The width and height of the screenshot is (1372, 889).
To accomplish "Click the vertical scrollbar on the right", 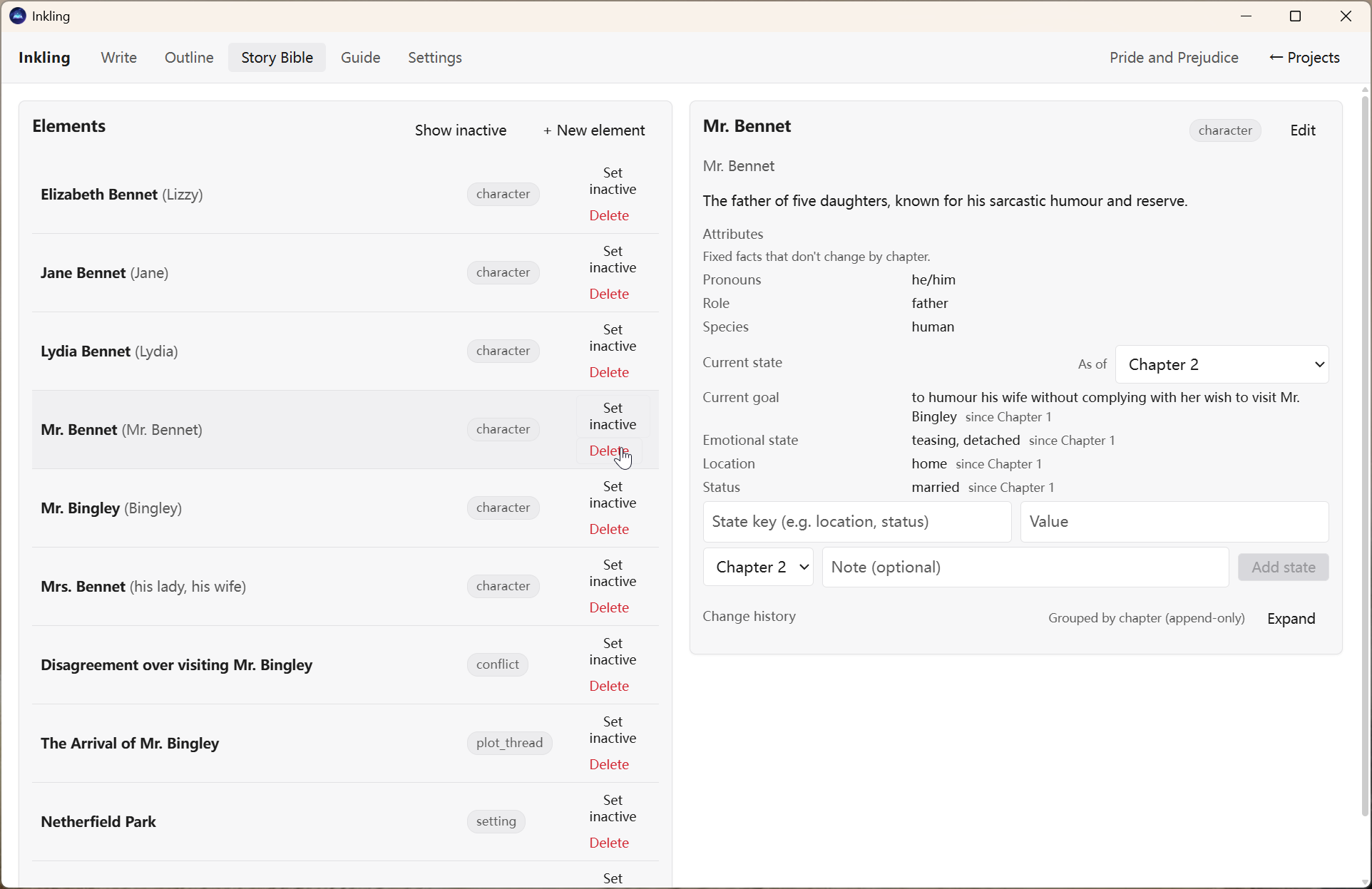I will 1365,456.
